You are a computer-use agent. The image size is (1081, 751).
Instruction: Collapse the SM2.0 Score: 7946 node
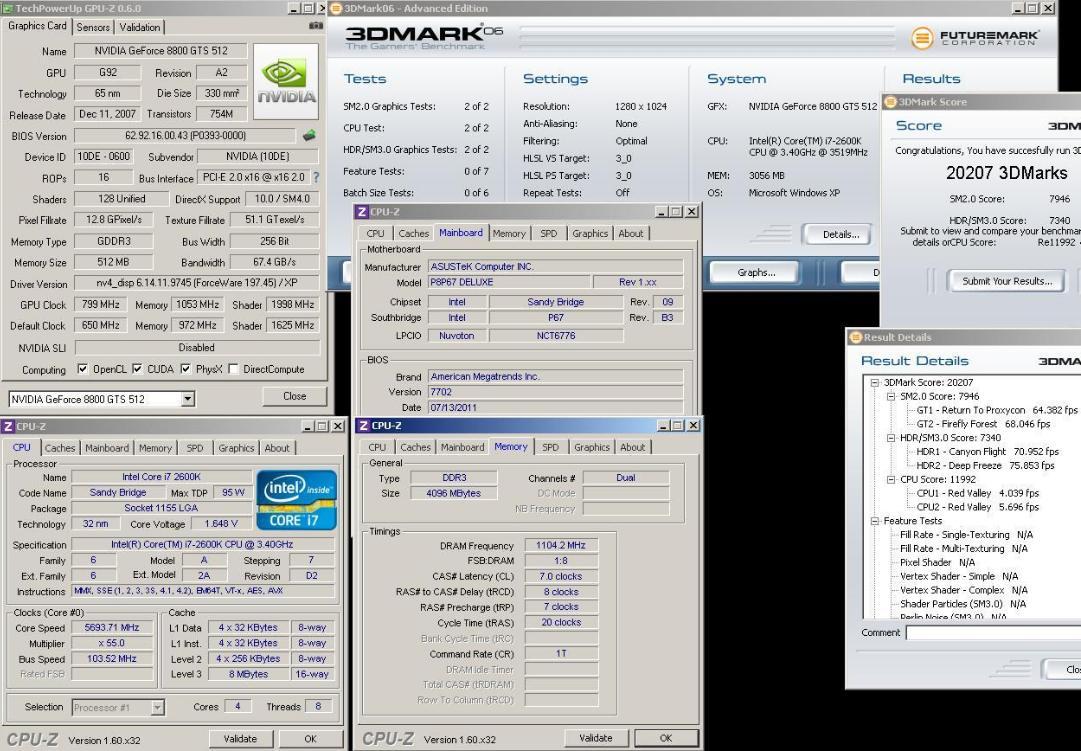coord(891,397)
